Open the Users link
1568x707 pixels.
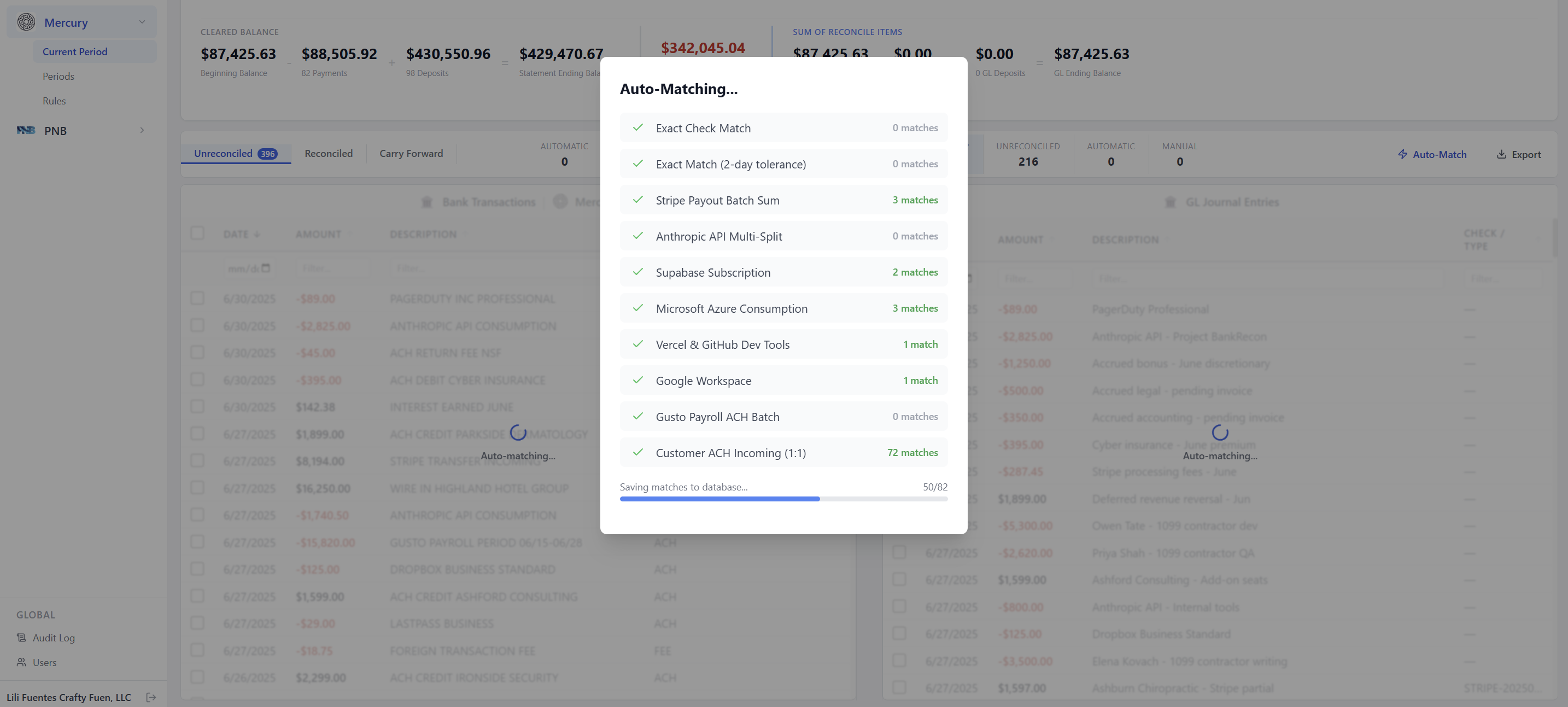(x=37, y=662)
